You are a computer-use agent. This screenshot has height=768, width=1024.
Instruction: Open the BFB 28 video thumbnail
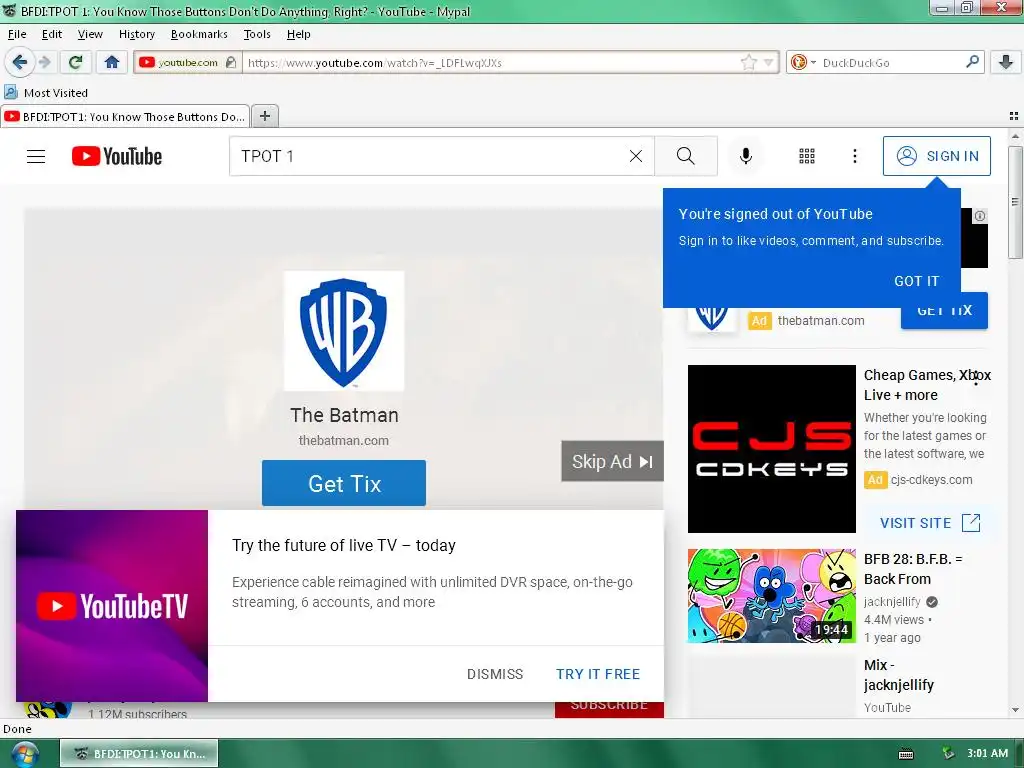point(771,596)
